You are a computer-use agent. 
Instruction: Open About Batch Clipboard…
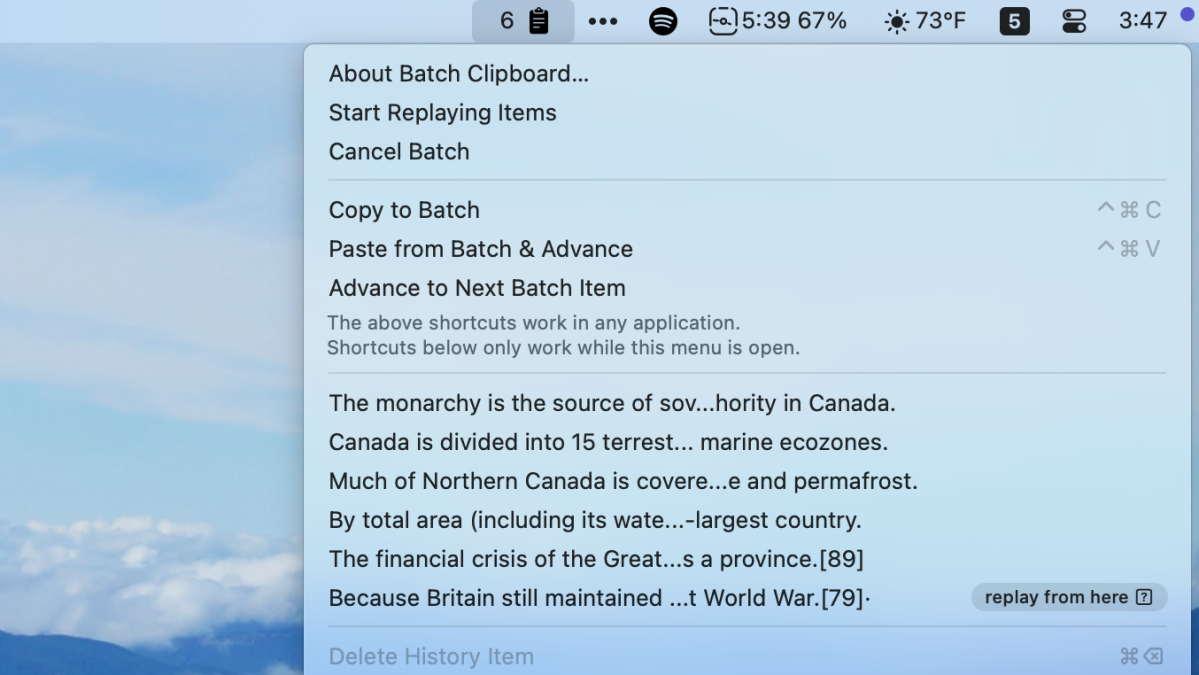pos(747,73)
